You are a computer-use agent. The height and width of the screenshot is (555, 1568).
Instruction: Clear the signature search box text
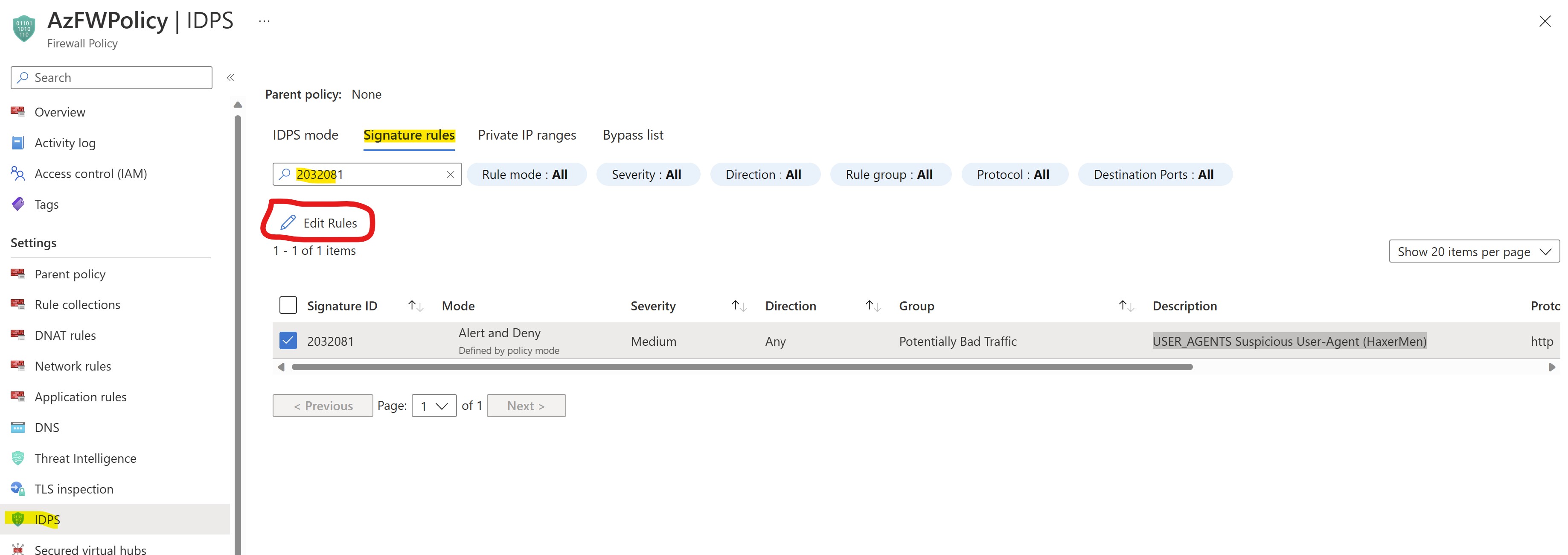pyautogui.click(x=450, y=175)
